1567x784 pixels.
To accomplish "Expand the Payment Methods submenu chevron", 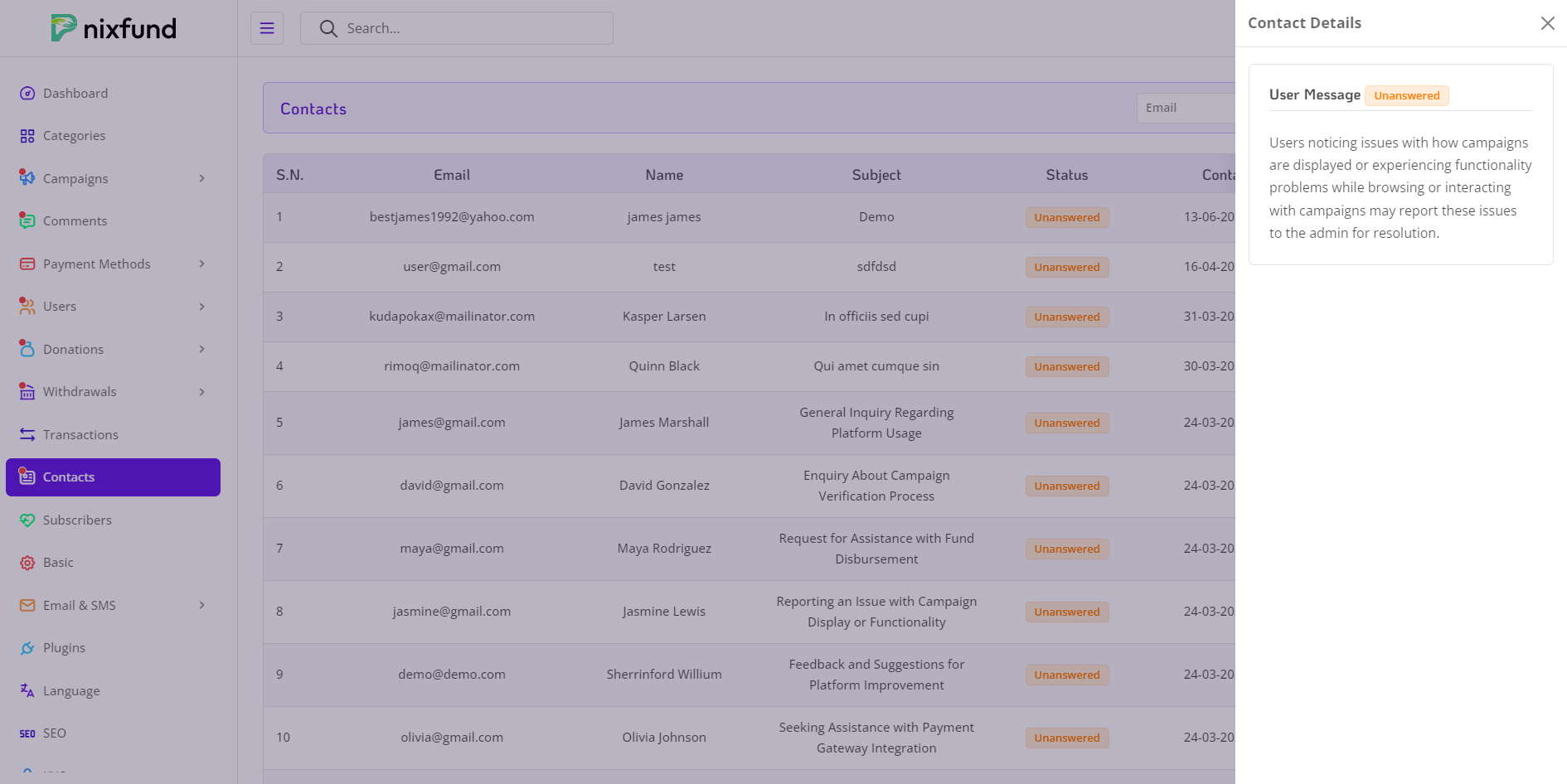I will tap(201, 264).
